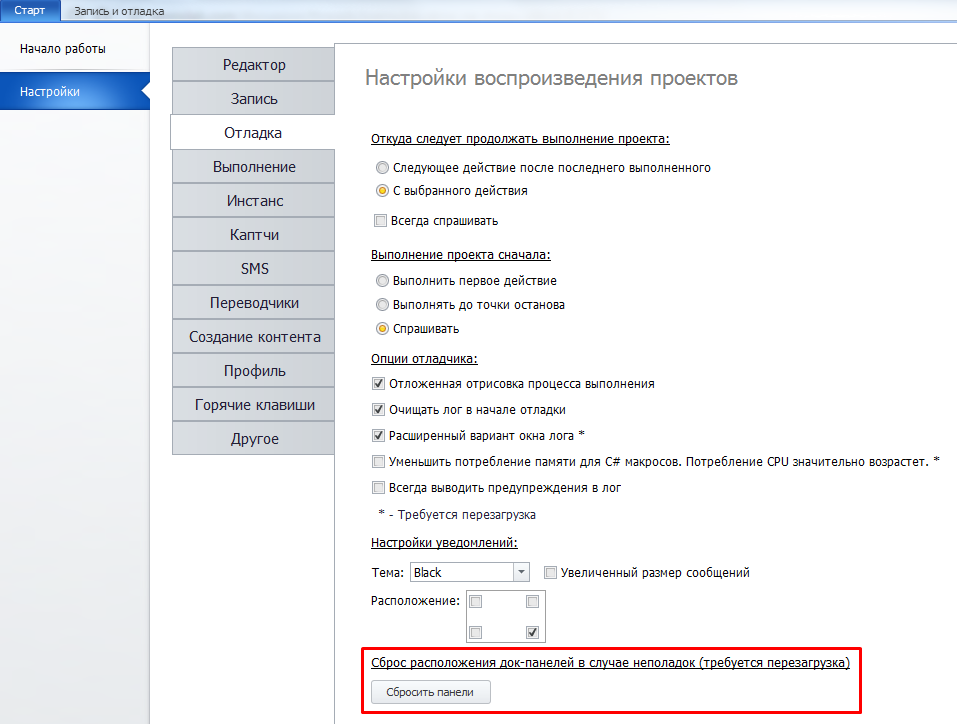Open the SMS settings tab
Viewport: 957px width, 724px height.
tap(253, 269)
